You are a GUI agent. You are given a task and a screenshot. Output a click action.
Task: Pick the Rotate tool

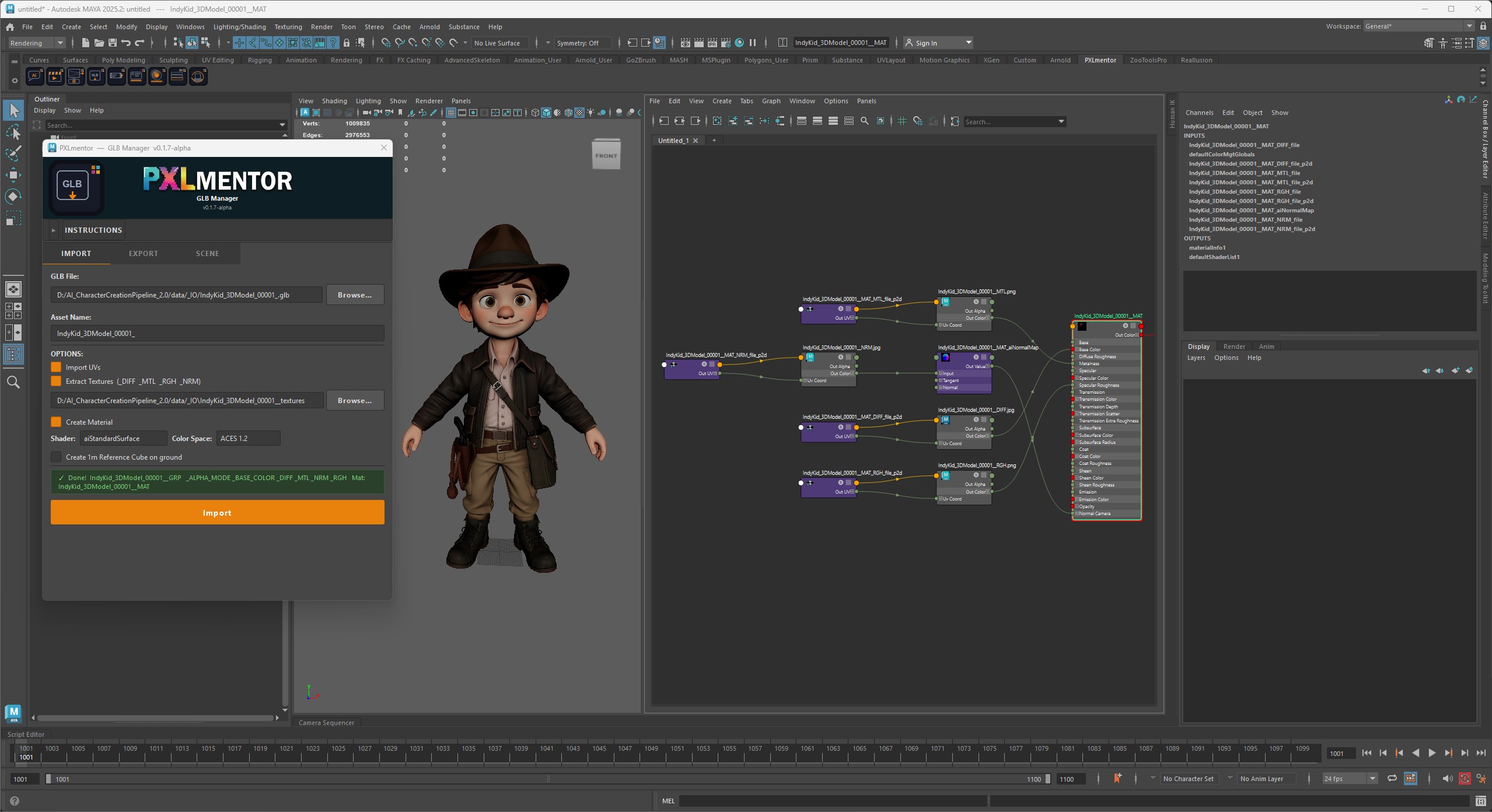tap(13, 196)
